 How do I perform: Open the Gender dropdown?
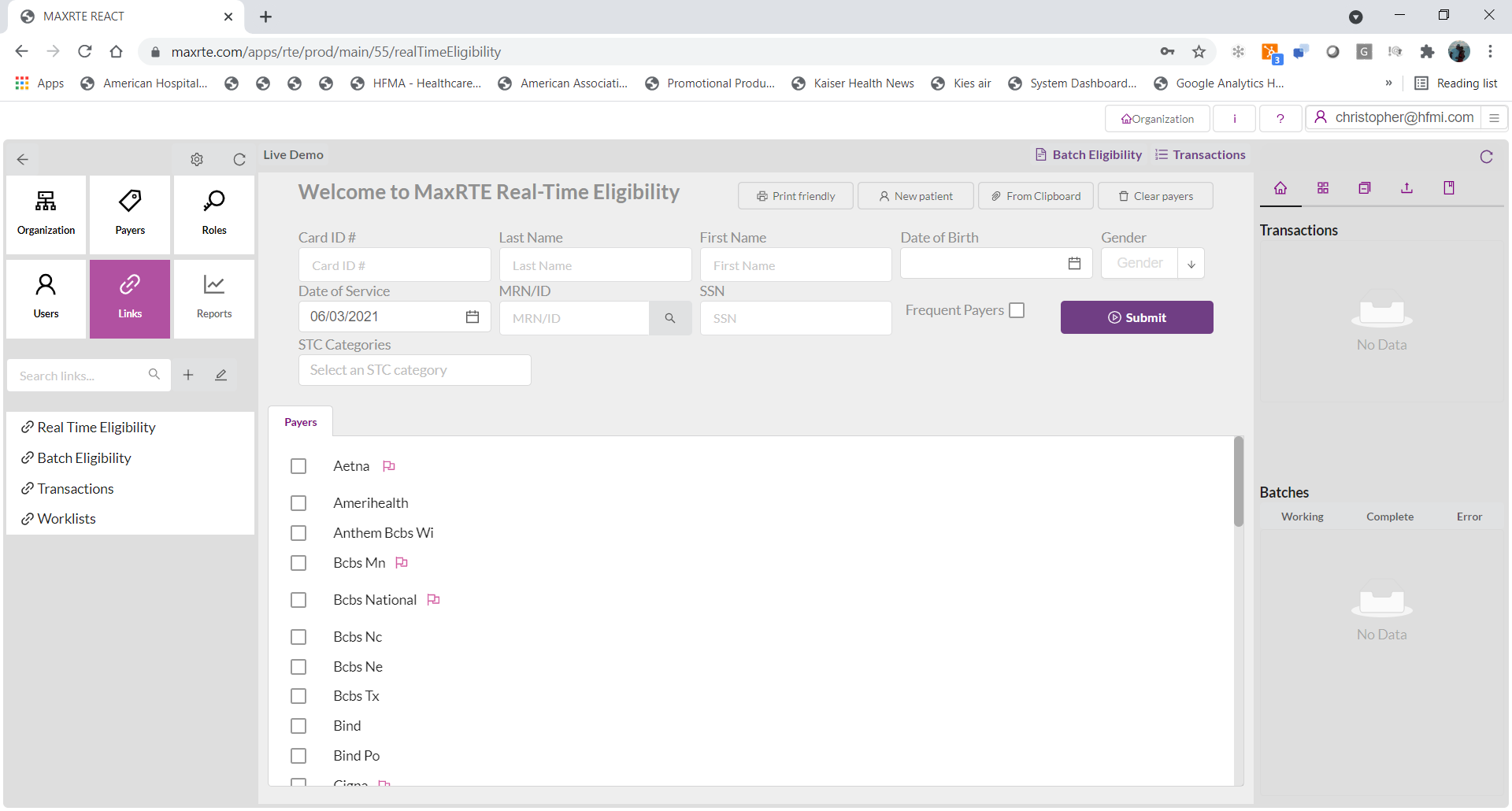coord(1191,263)
